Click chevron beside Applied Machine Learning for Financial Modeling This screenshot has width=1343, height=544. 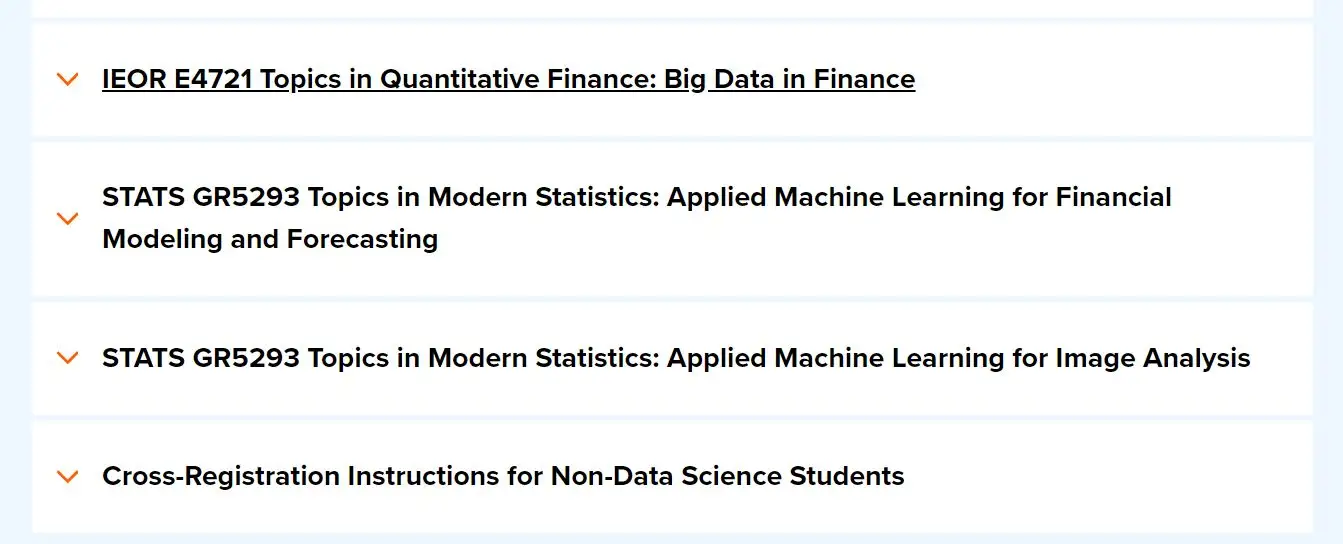pyautogui.click(x=68, y=218)
